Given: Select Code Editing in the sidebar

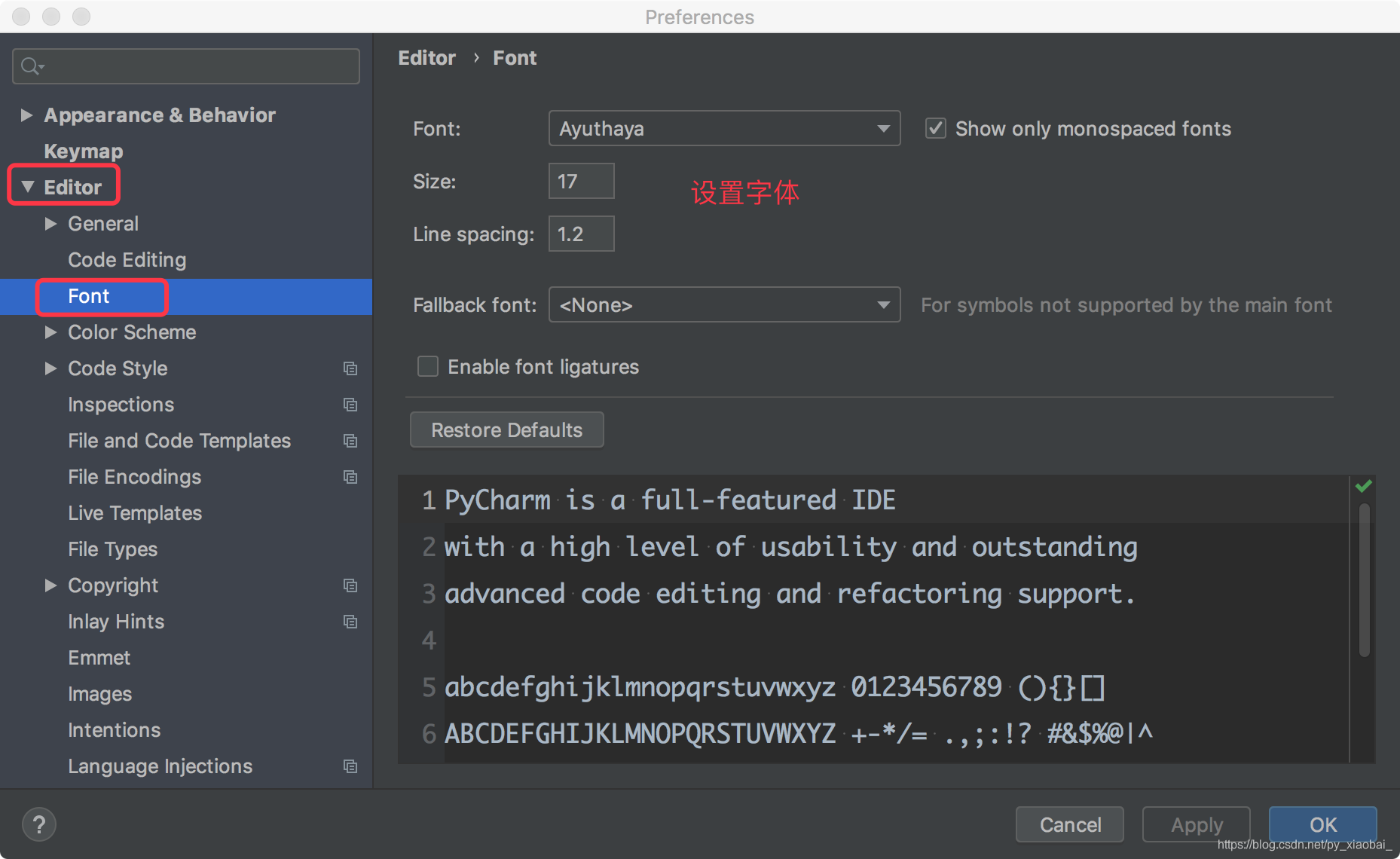Looking at the screenshot, I should (x=127, y=260).
